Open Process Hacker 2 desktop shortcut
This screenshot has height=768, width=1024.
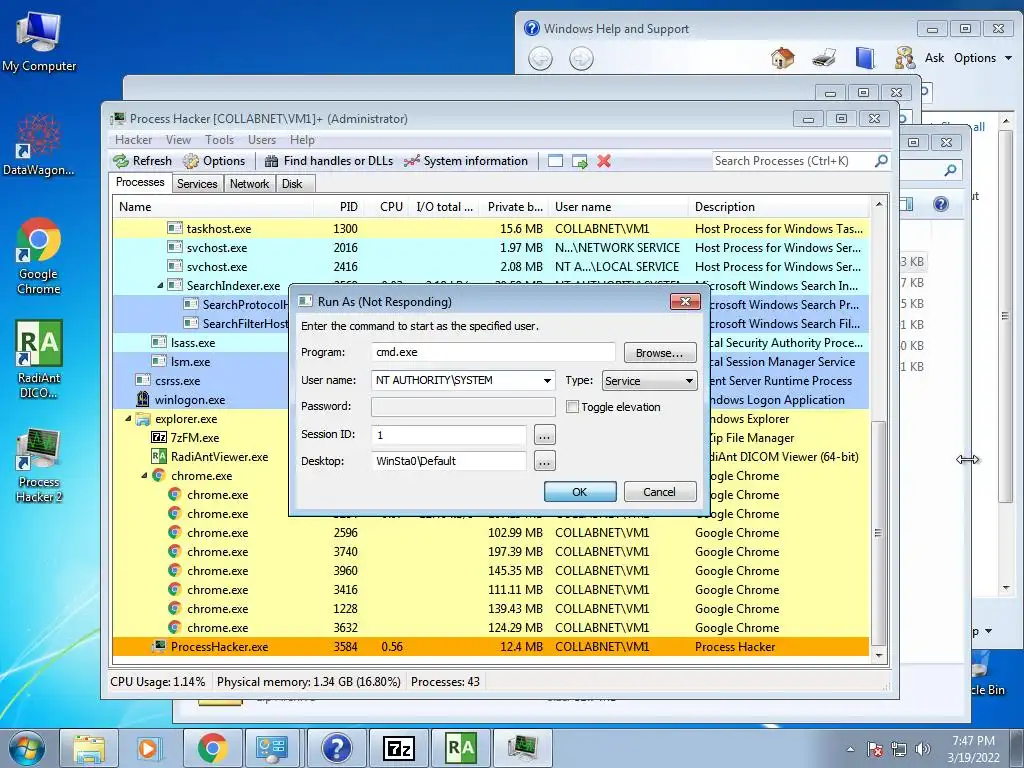pos(39,466)
